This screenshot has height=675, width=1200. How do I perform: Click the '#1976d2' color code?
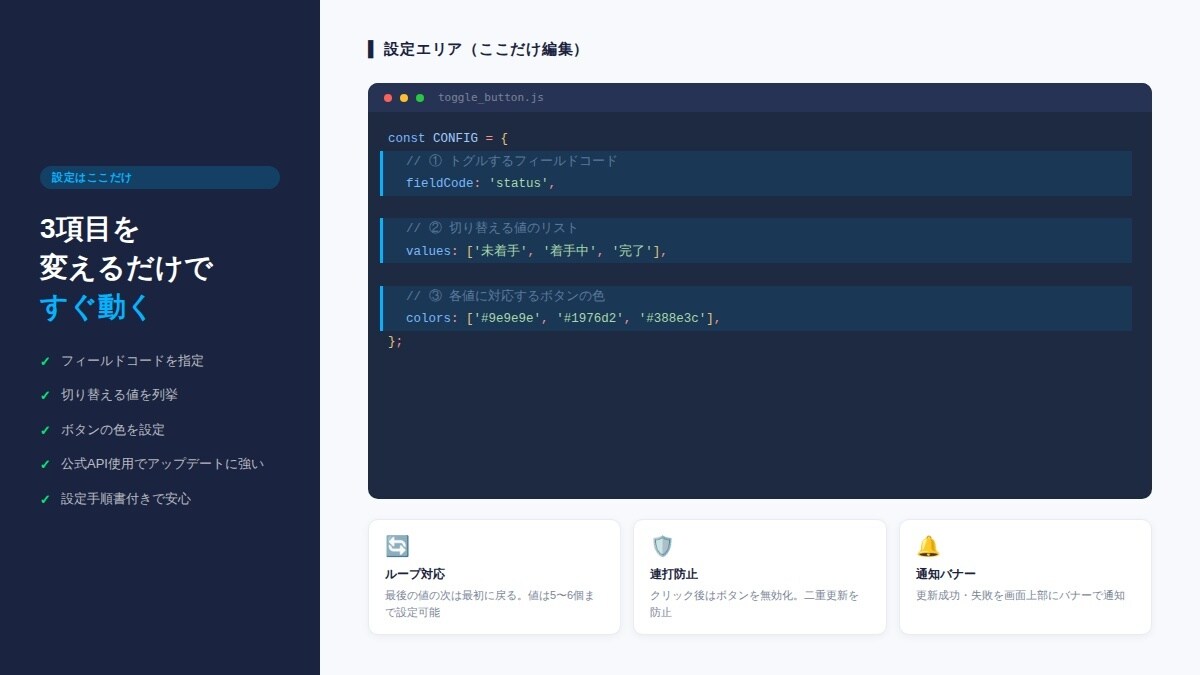coord(590,318)
